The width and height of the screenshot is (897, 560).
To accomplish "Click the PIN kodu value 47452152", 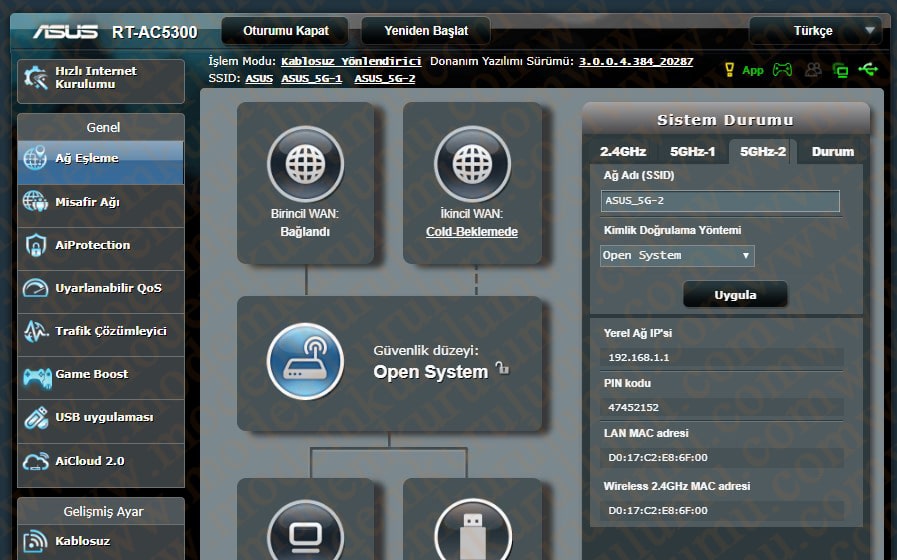I will click(633, 407).
